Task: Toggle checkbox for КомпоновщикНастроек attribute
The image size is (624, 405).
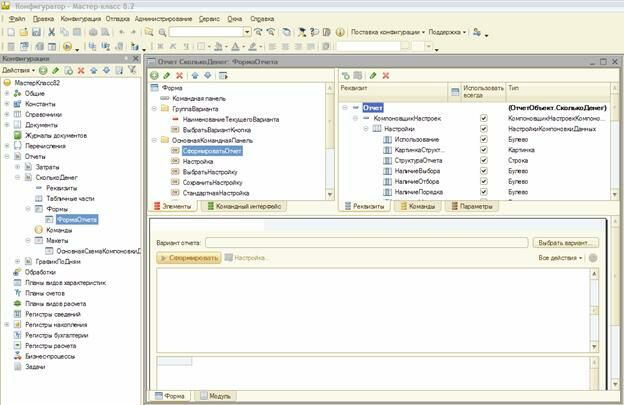Action: 484,118
